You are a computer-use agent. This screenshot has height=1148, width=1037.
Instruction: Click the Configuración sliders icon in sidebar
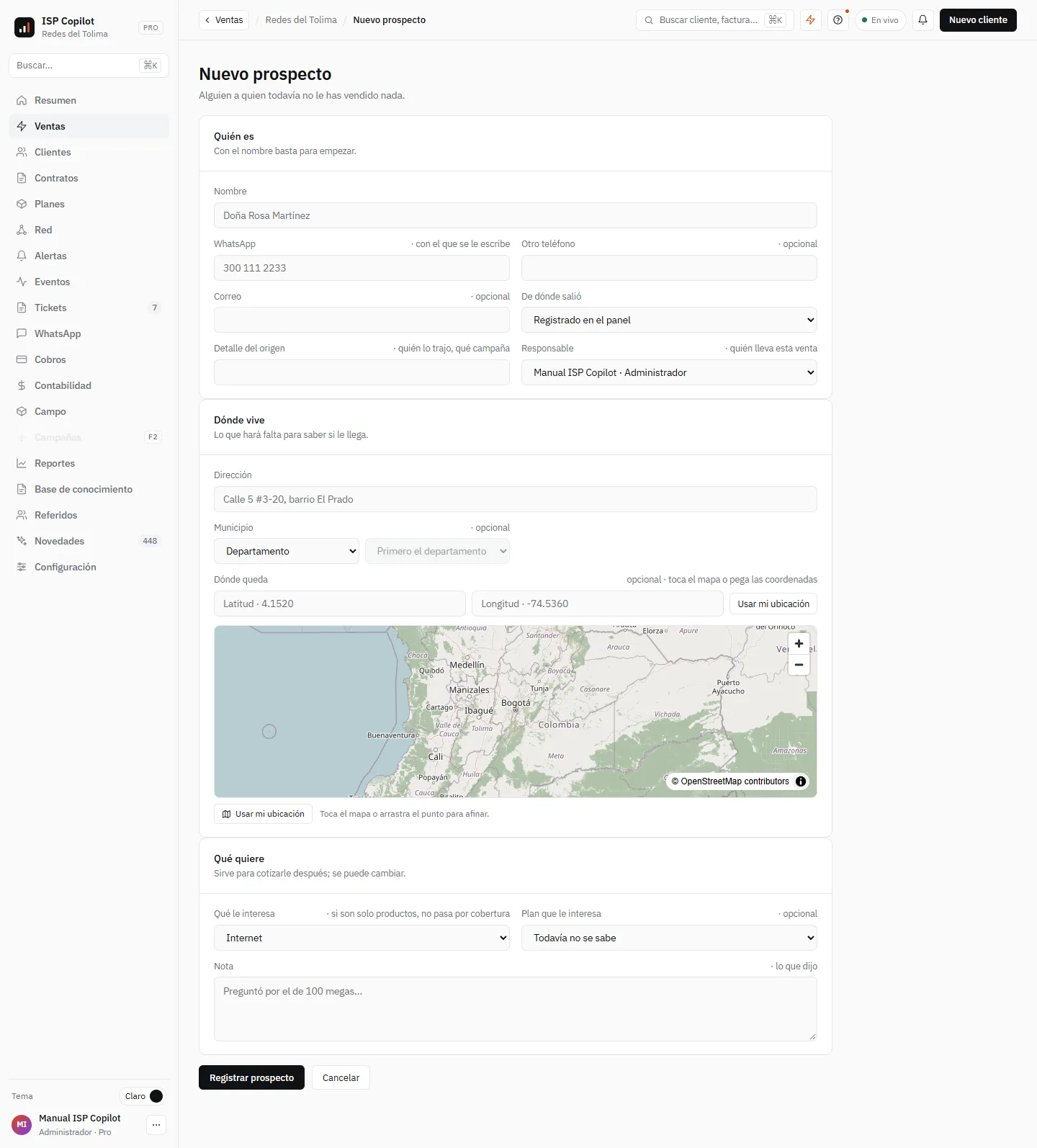click(22, 567)
